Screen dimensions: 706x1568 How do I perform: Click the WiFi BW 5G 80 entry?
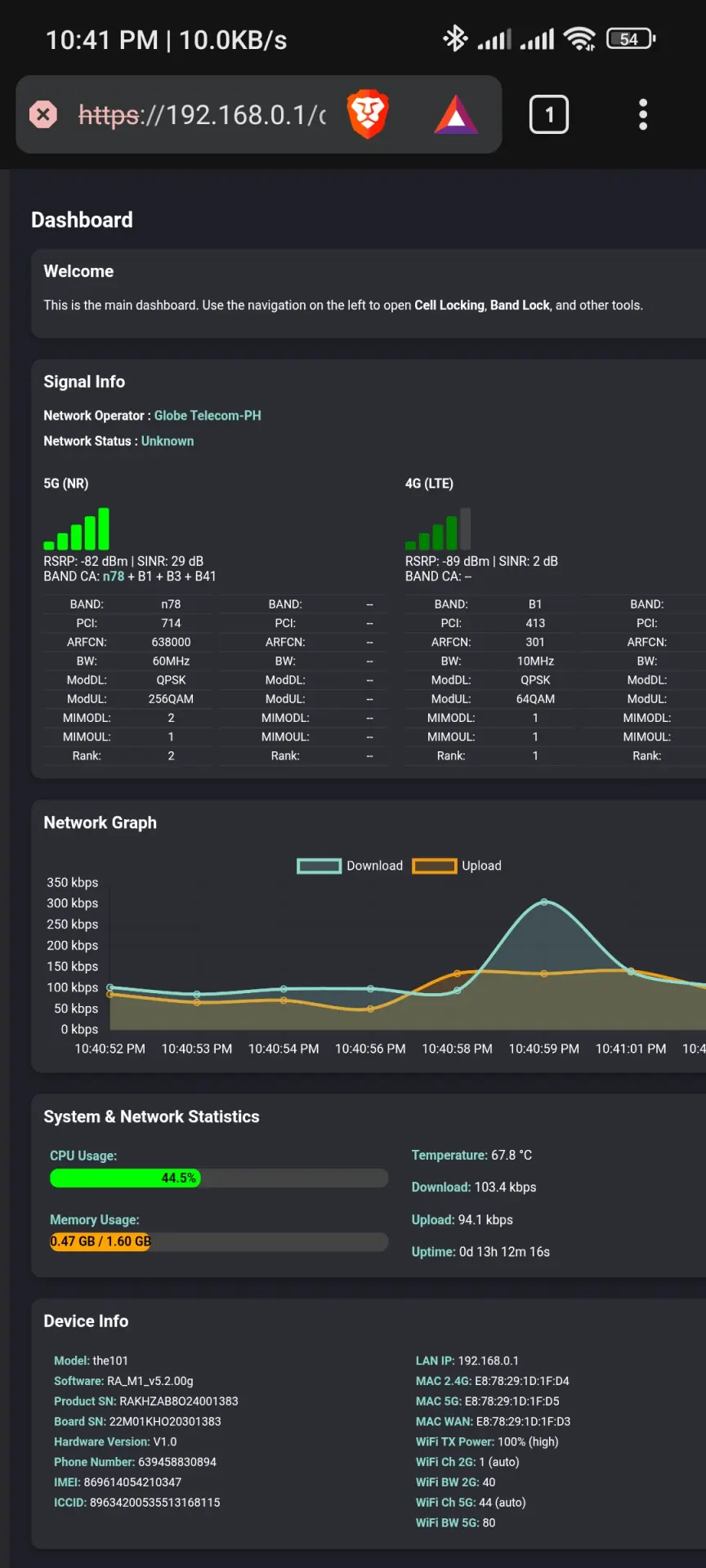[455, 1523]
